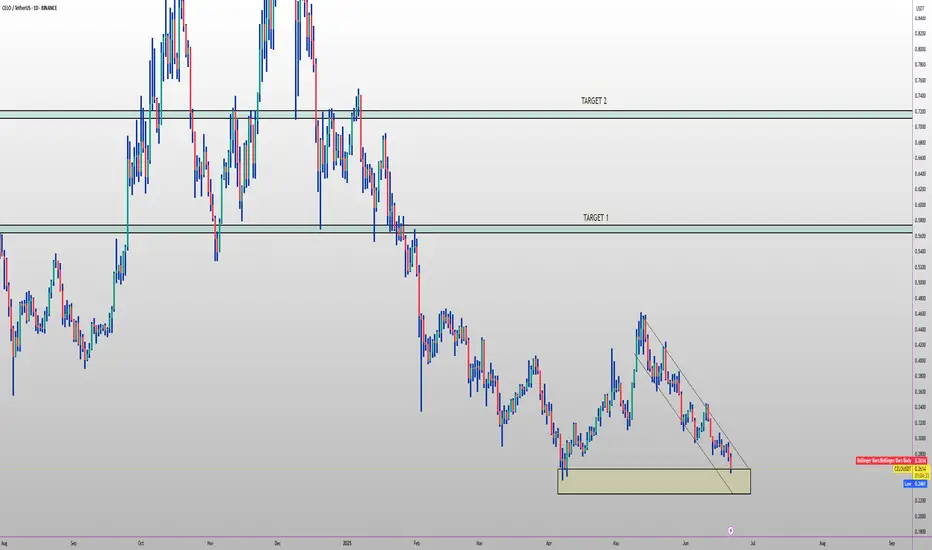Click the CELO / TetherUS symbol title

pos(29,8)
